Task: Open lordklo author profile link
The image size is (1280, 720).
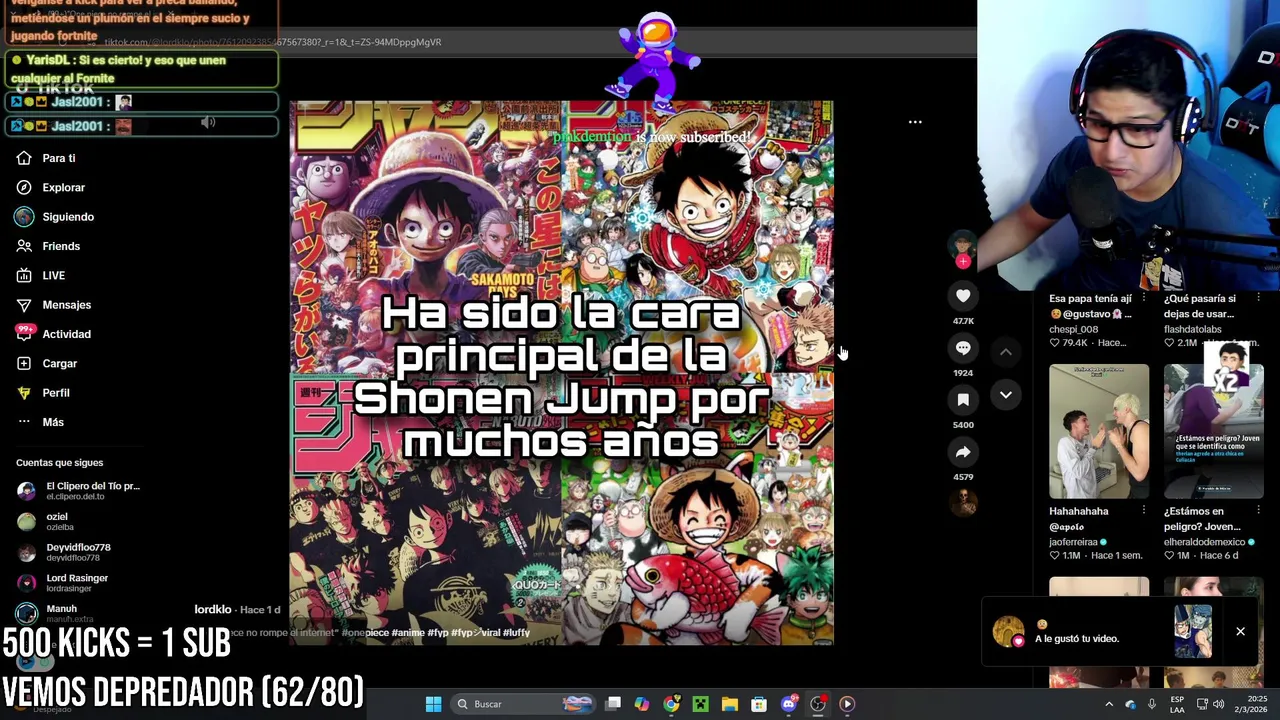Action: [213, 609]
